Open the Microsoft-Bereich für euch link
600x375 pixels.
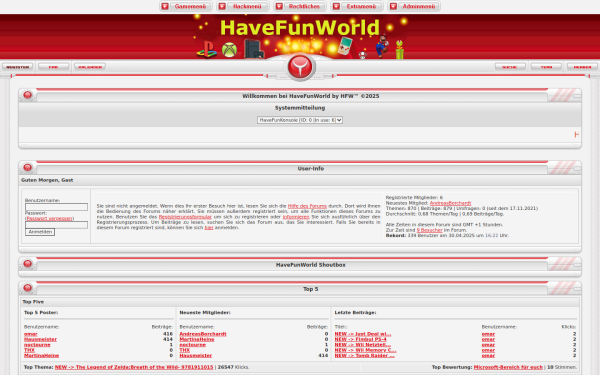tap(508, 367)
